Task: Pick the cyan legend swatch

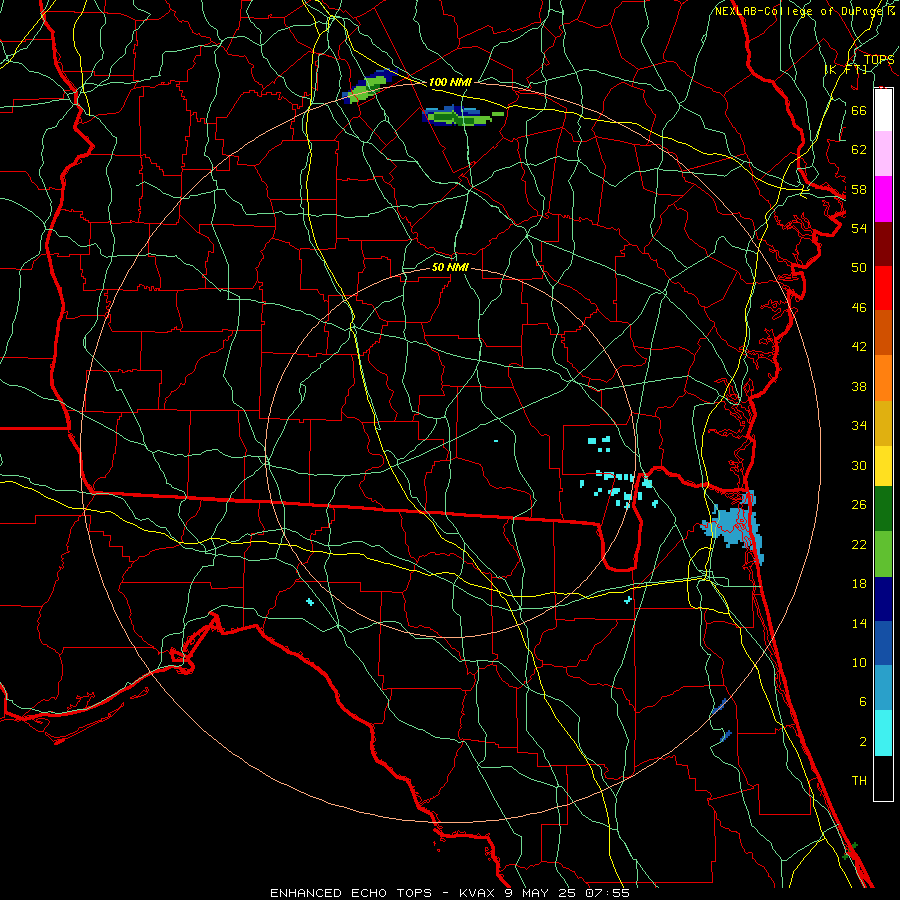Action: point(883,733)
